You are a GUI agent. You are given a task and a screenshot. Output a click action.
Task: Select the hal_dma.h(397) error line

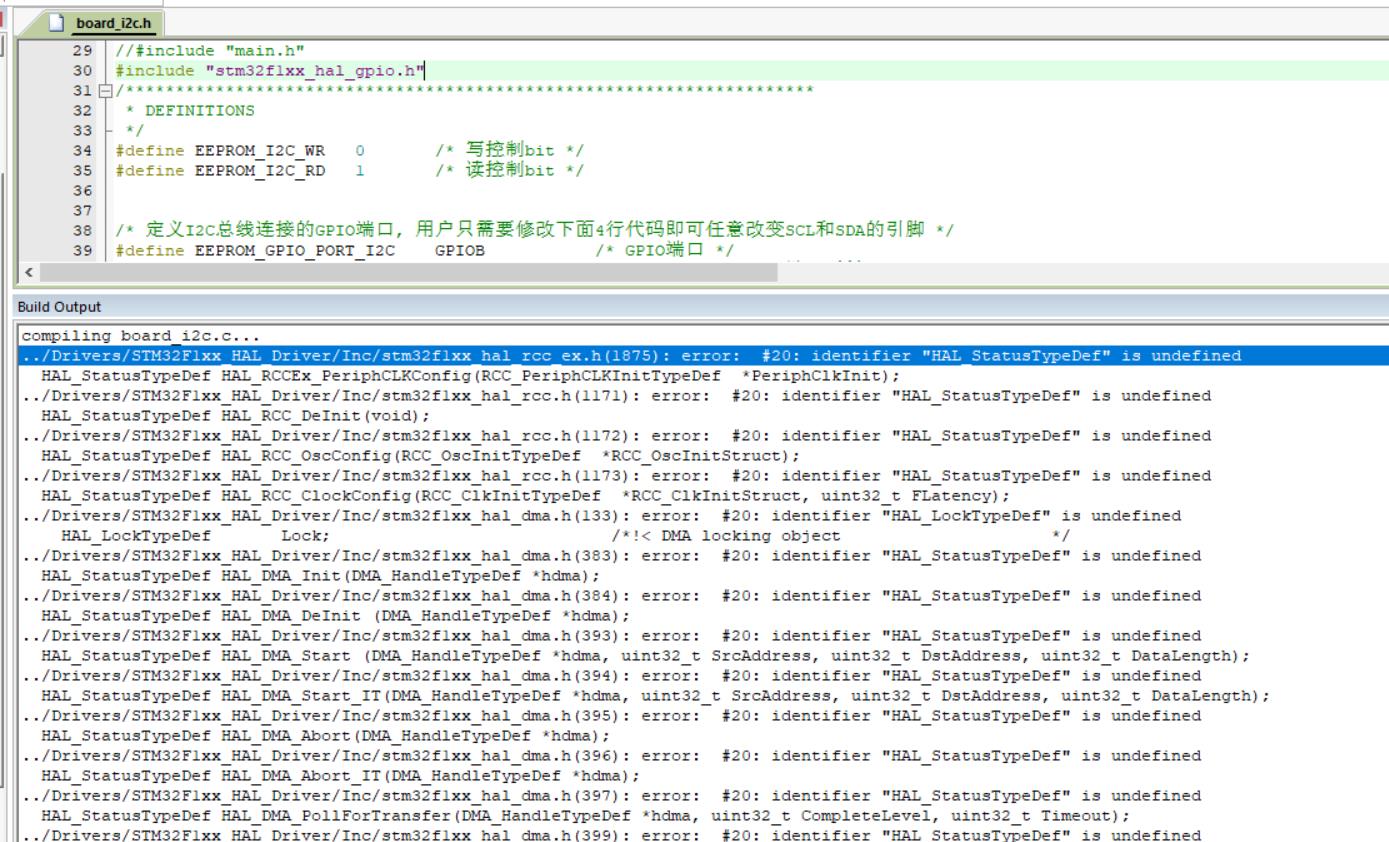coord(611,796)
